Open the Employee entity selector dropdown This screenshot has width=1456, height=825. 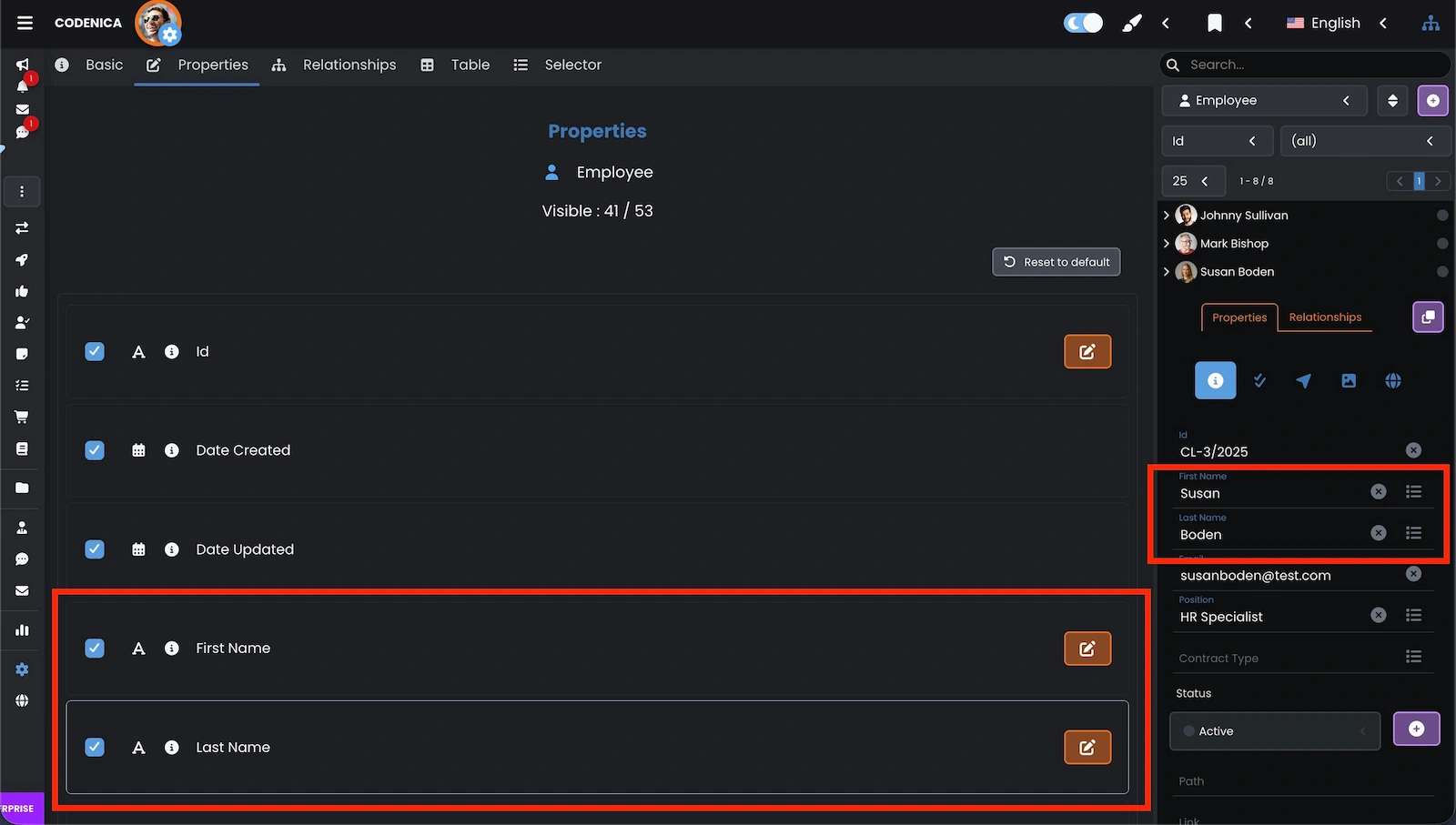click(x=1264, y=100)
